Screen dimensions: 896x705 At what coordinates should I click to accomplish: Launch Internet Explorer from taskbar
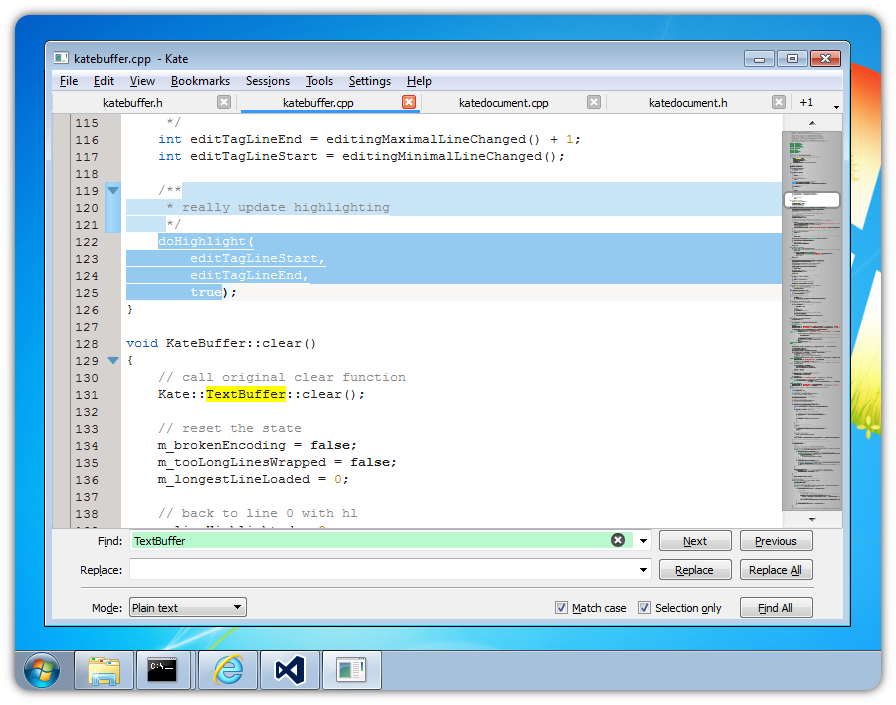[x=228, y=670]
